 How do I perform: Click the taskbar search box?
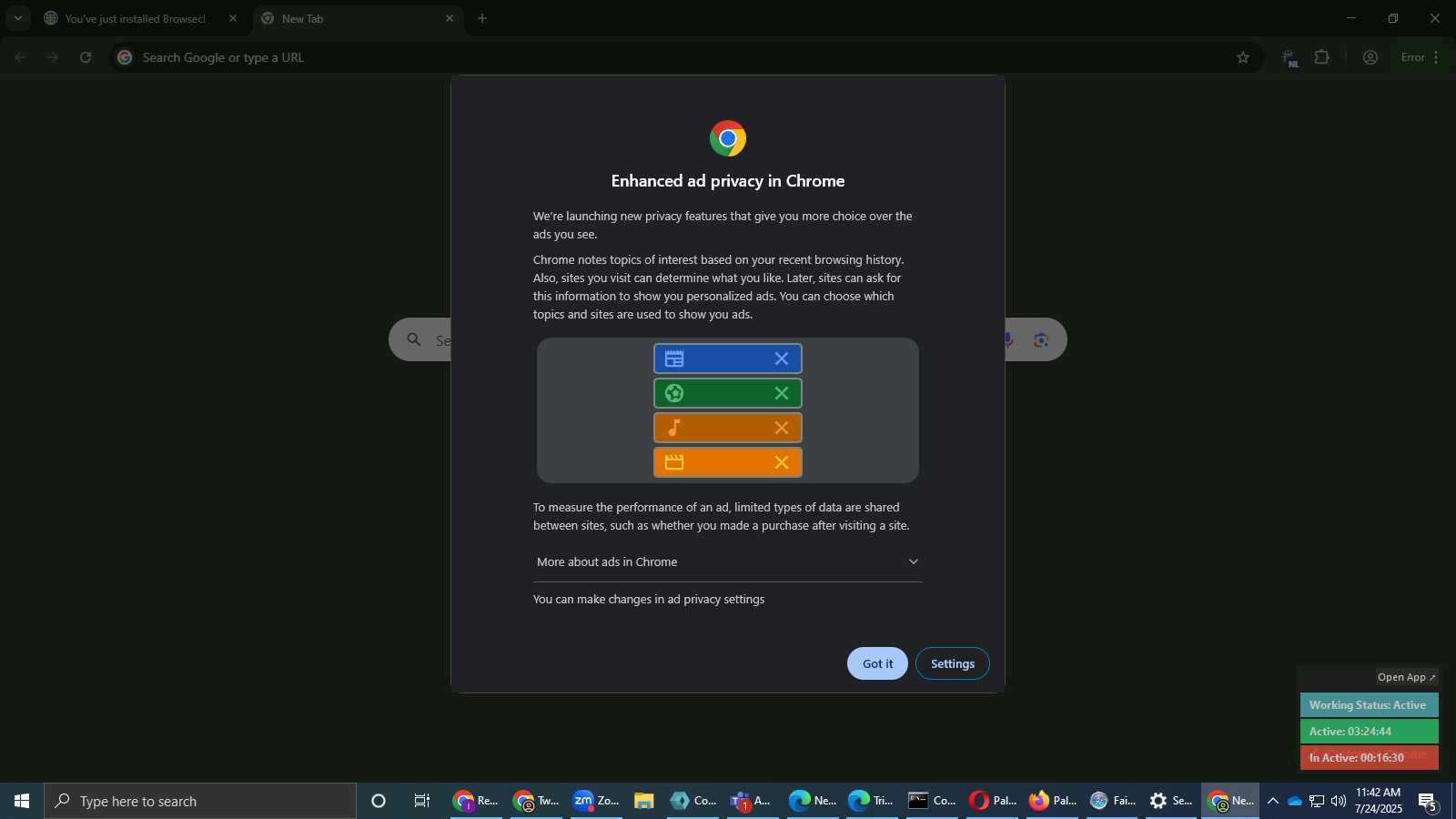(x=200, y=801)
